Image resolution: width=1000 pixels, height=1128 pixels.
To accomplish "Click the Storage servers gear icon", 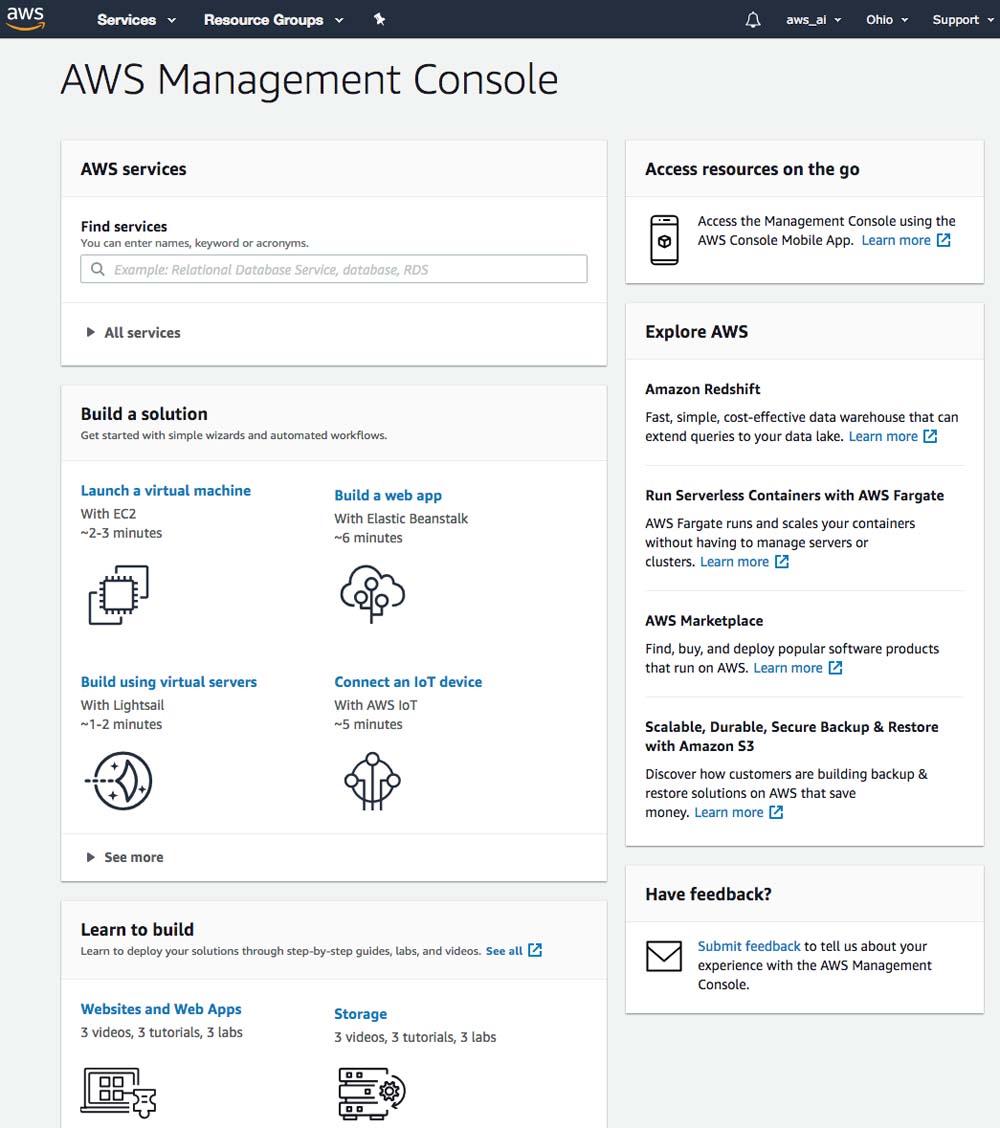I will tap(371, 1093).
